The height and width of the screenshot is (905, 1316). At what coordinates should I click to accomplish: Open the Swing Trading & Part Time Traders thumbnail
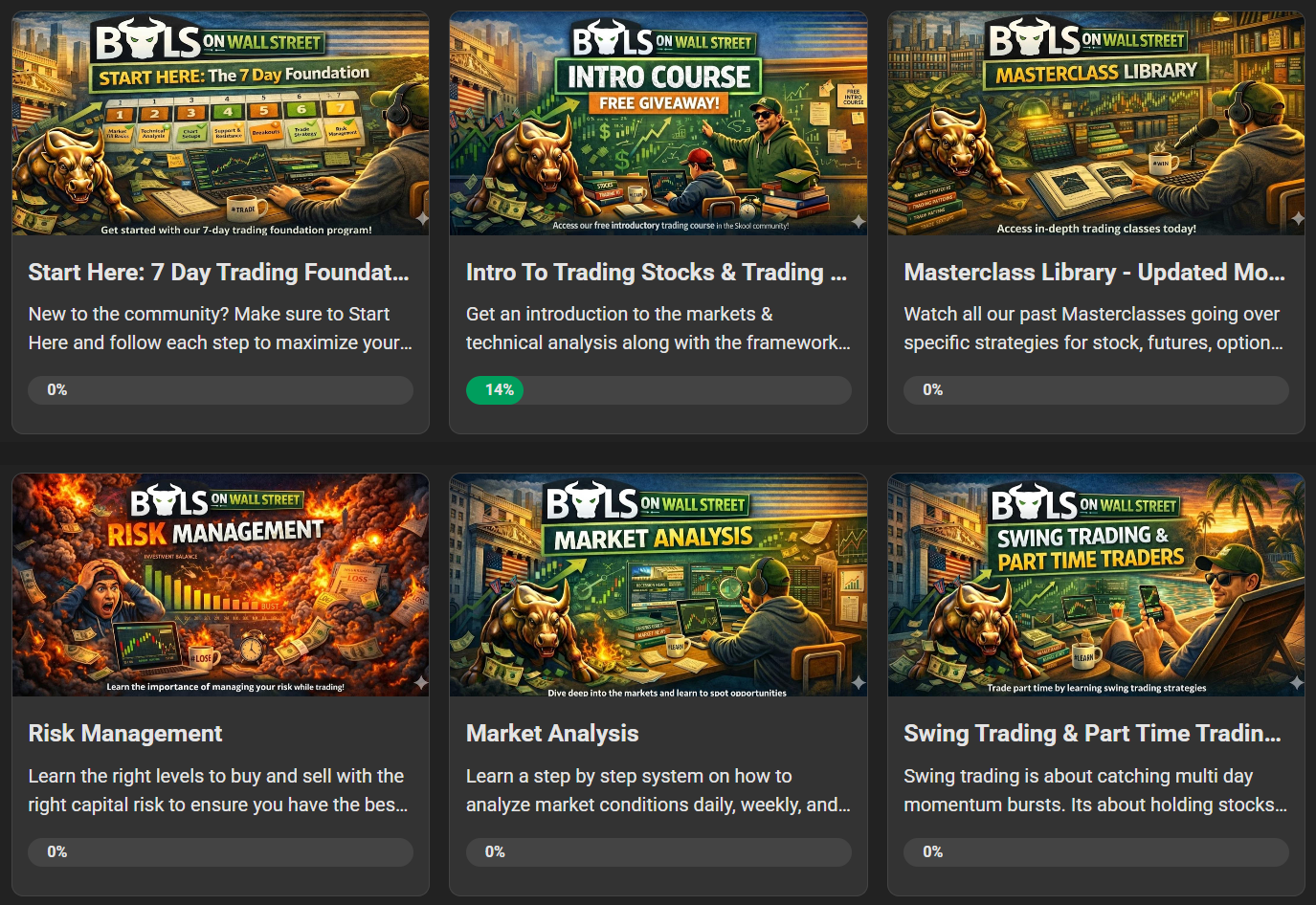coord(1096,585)
